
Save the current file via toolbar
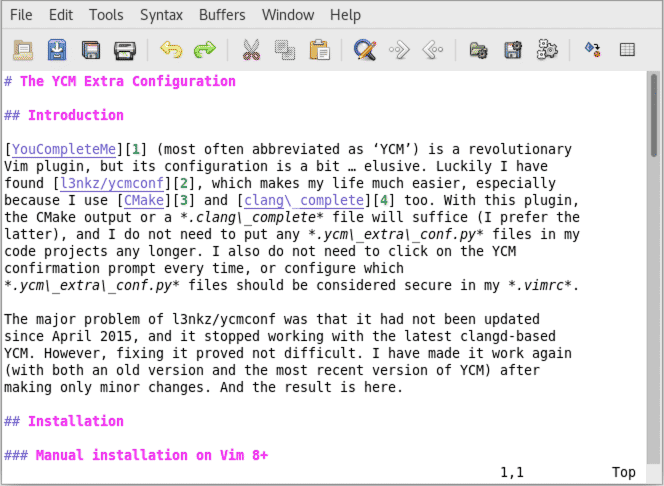point(57,49)
